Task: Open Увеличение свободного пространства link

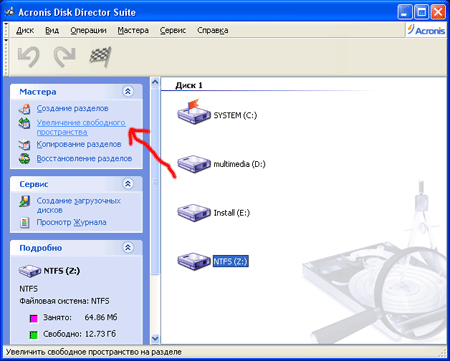Action: pyautogui.click(x=81, y=127)
